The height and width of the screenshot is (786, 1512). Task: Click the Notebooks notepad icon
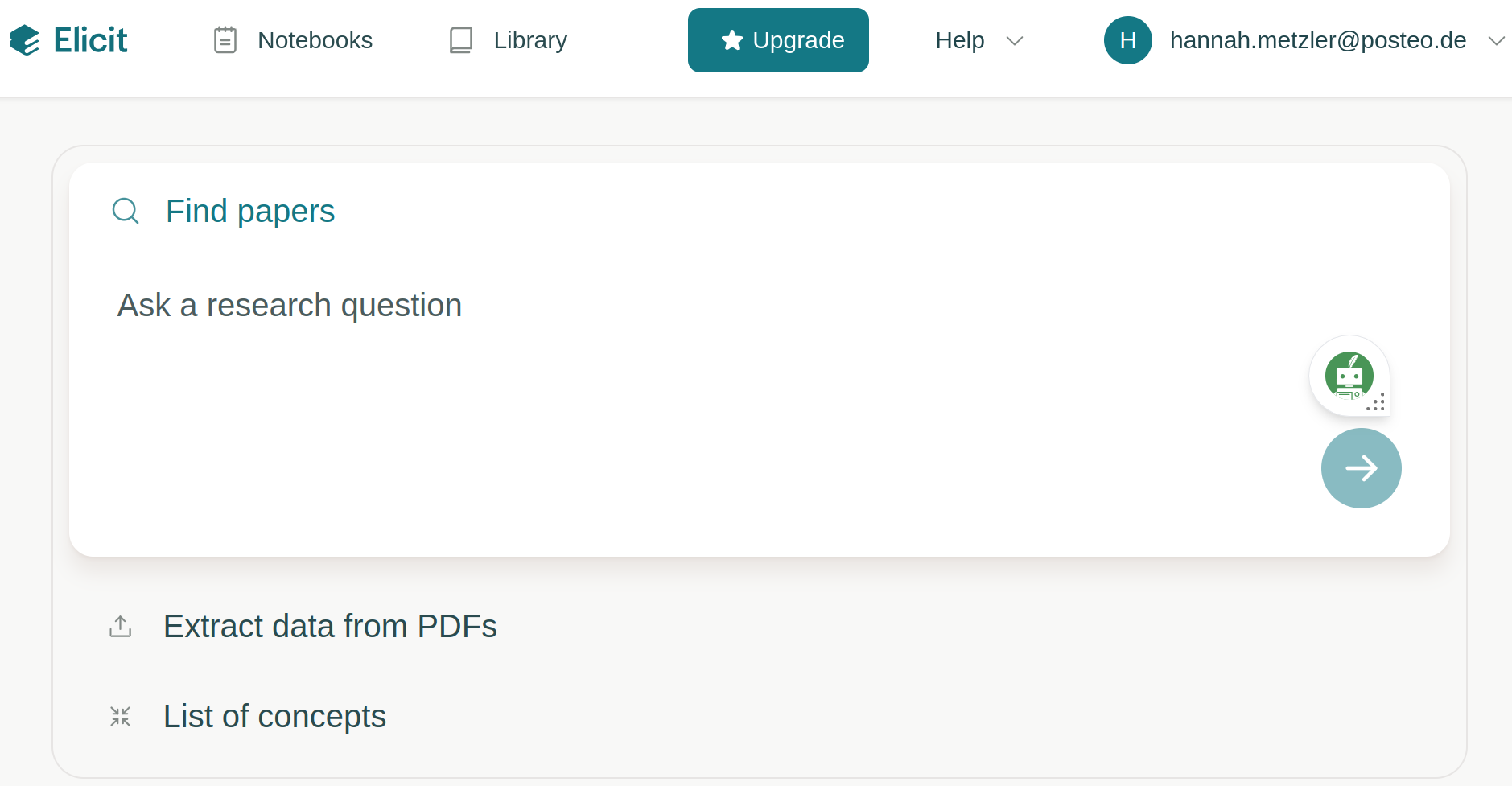225,40
